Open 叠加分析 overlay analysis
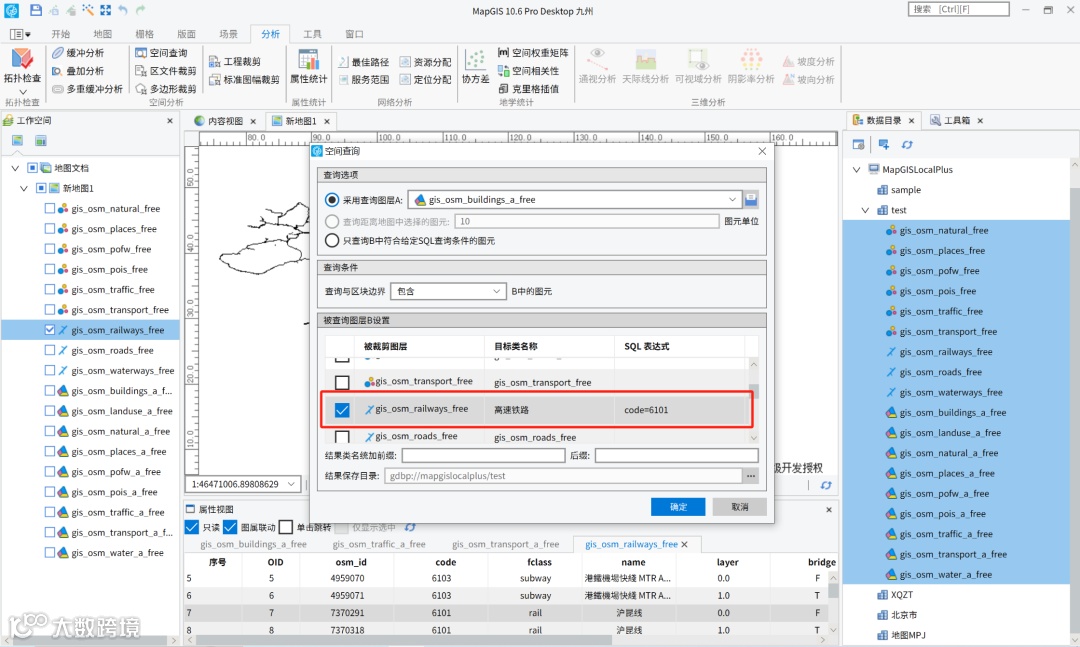The image size is (1080, 647). 78,71
